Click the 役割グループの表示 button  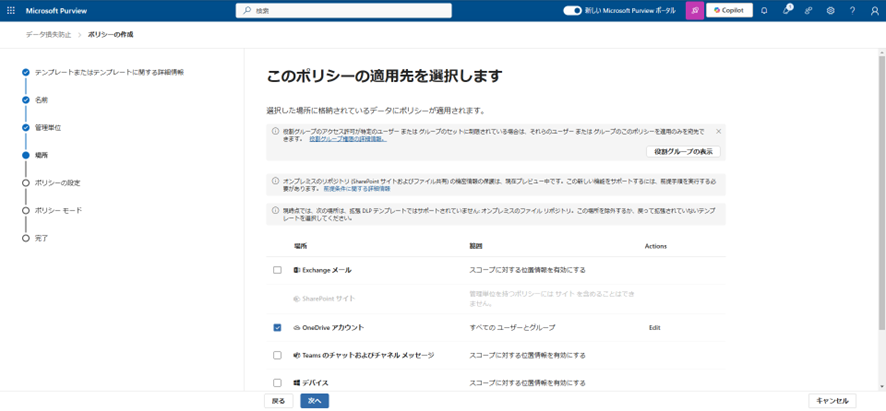(684, 151)
